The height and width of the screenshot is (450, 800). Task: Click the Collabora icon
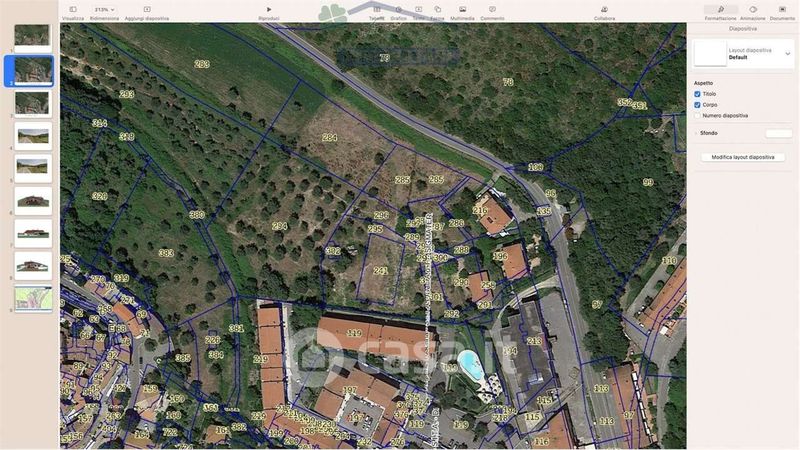point(604,9)
